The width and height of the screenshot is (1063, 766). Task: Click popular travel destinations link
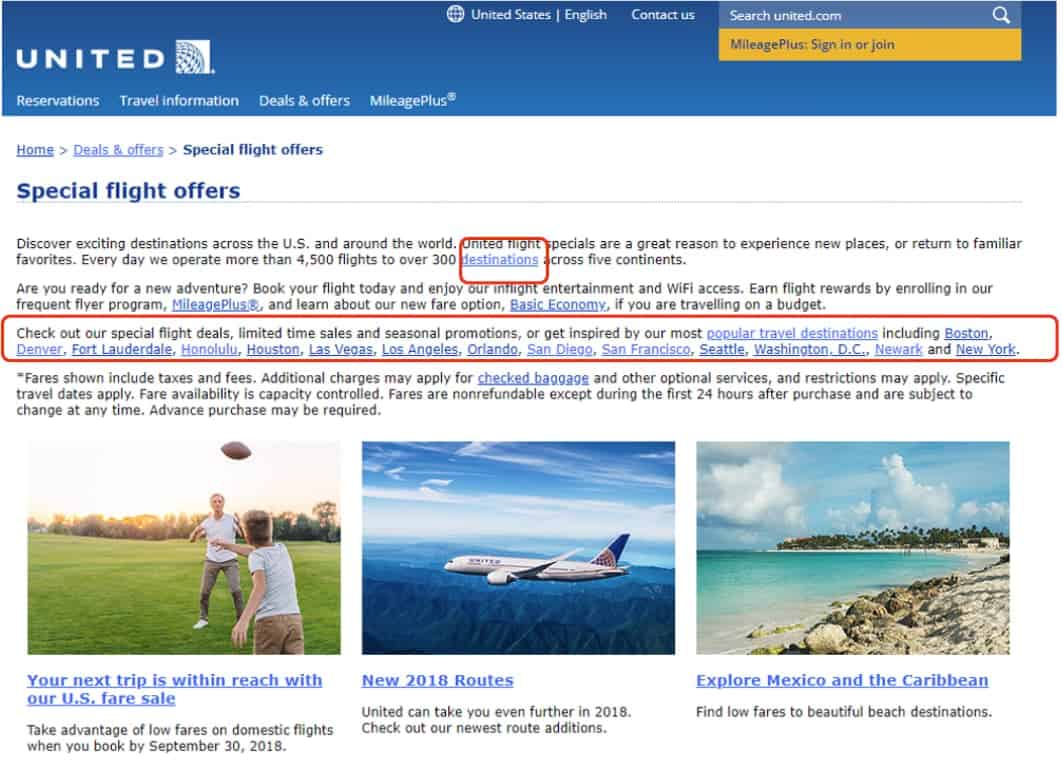[792, 334]
